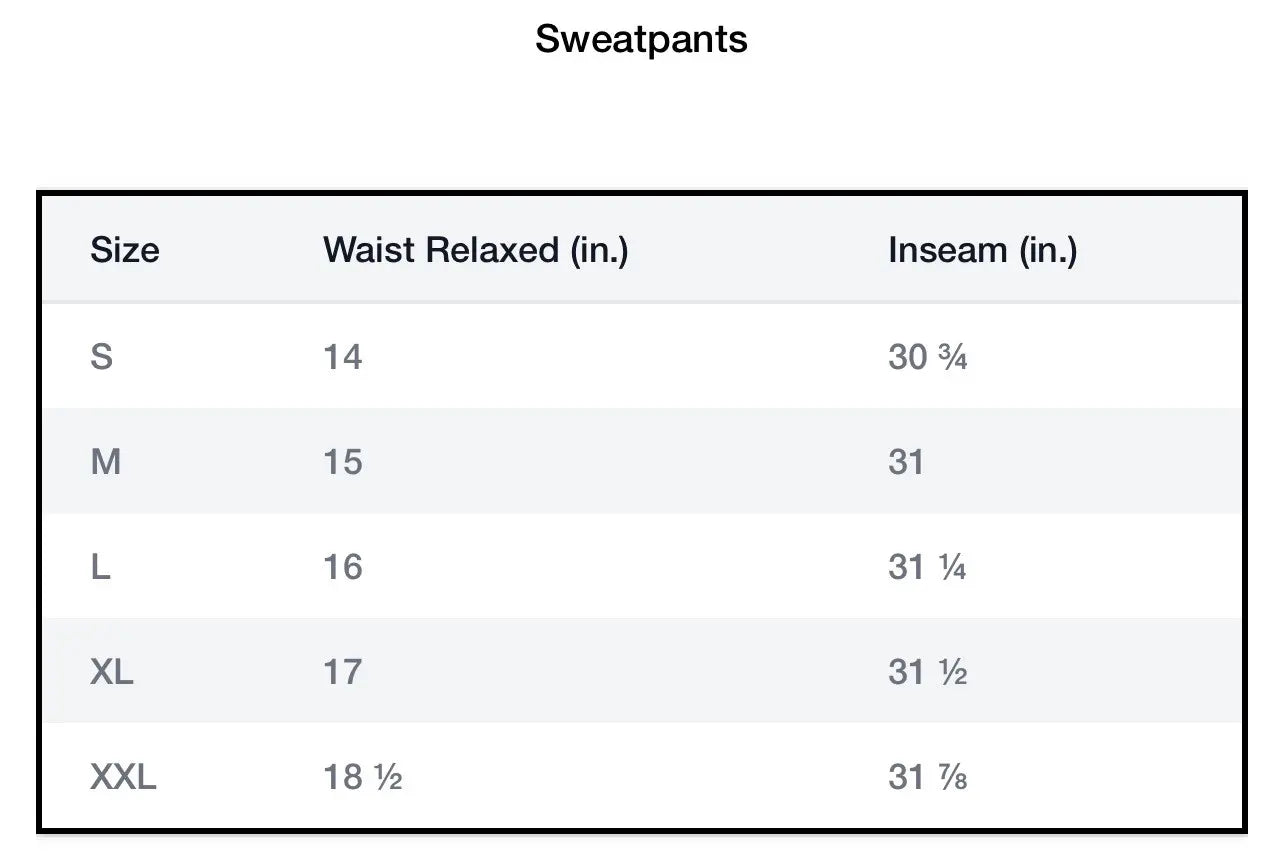Click the 18 ½ waist measurement
Screen dimensions: 1284x864
(x=362, y=777)
